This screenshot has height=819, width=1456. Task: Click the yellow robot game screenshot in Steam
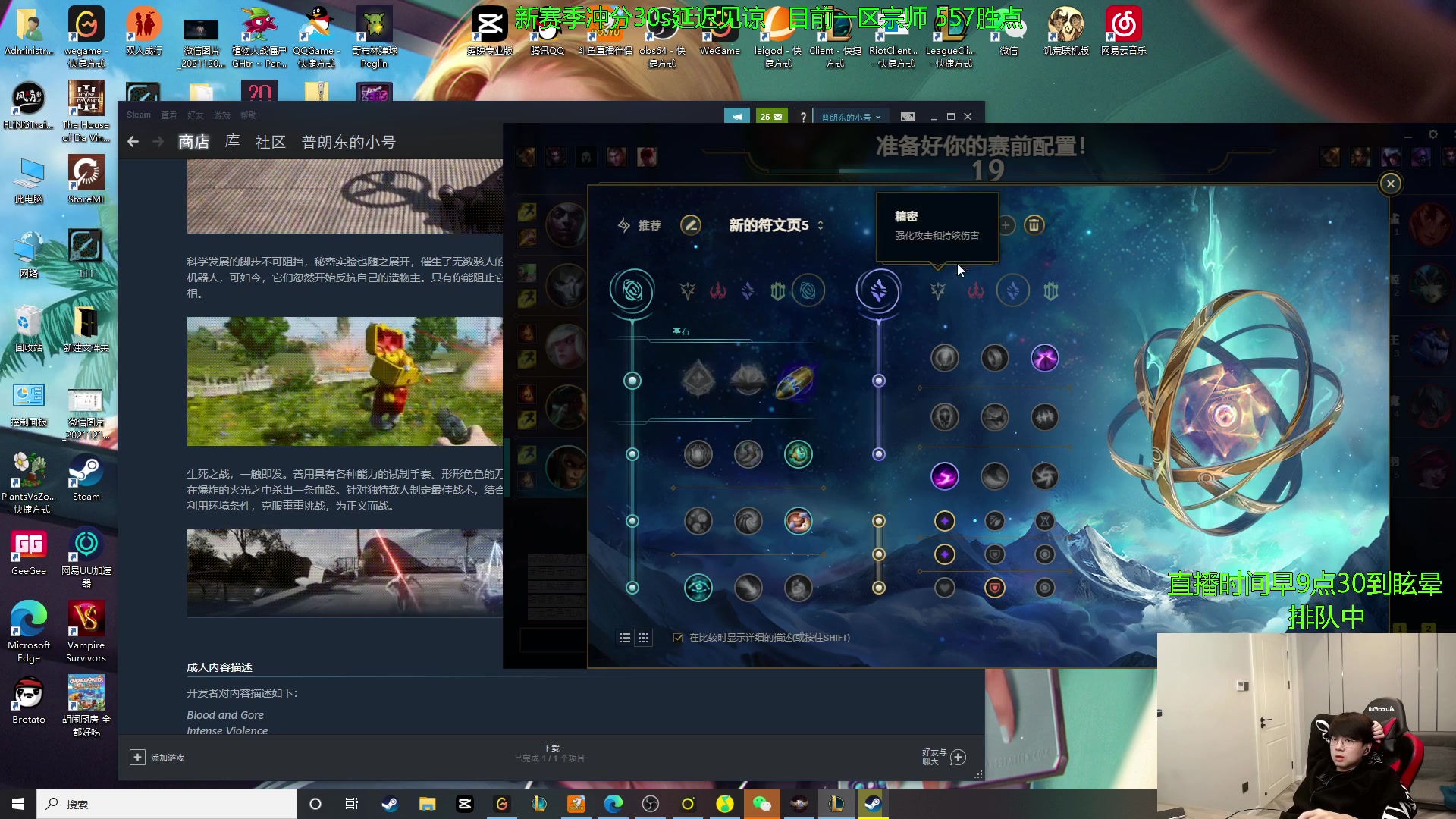[x=345, y=381]
